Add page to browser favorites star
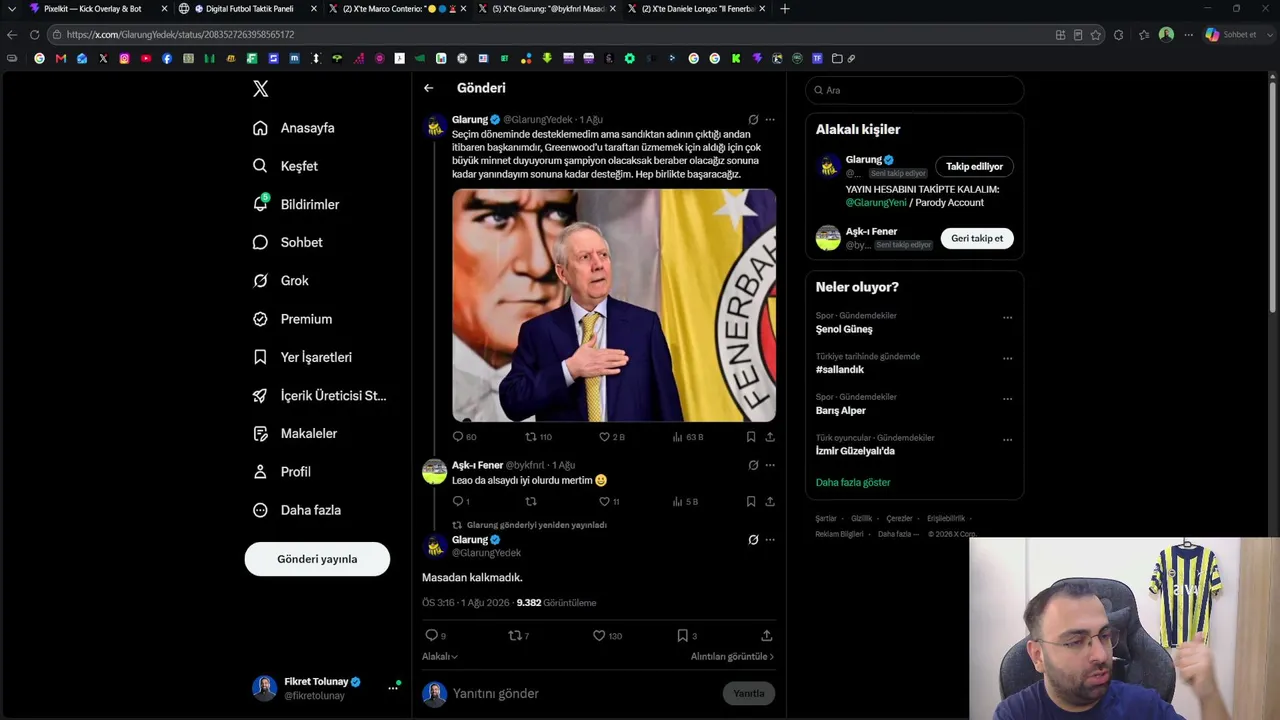This screenshot has height=720, width=1280. coord(1095,34)
